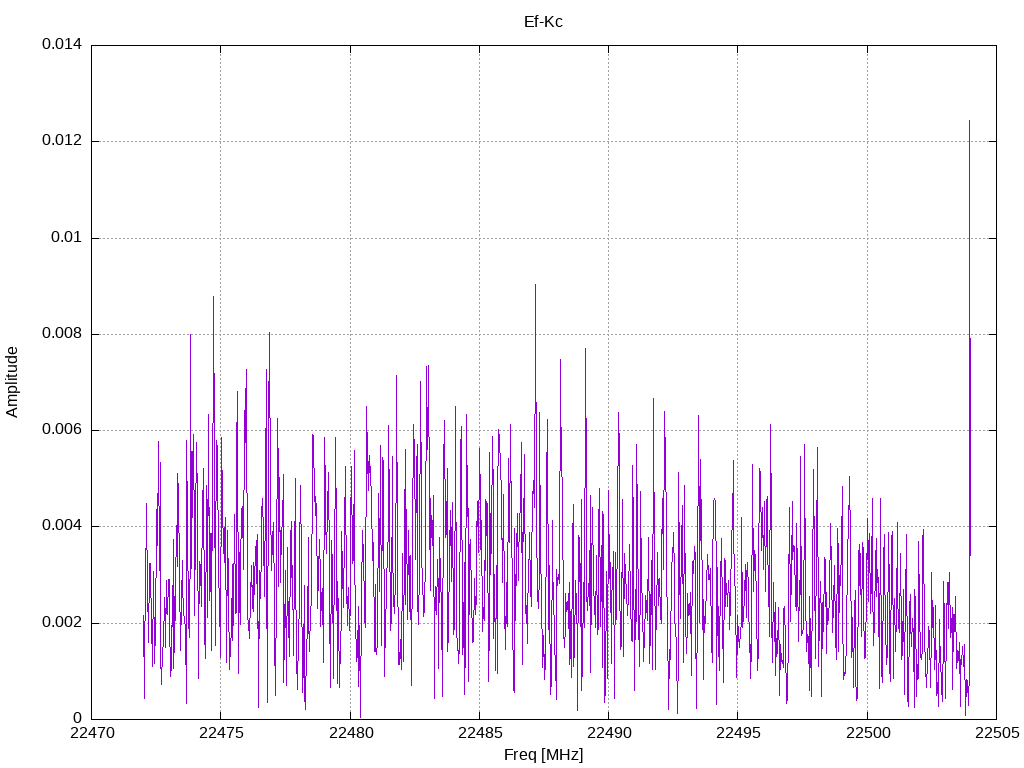Select the 0.008 y-axis tick label
The image size is (1024, 768).
[61, 334]
